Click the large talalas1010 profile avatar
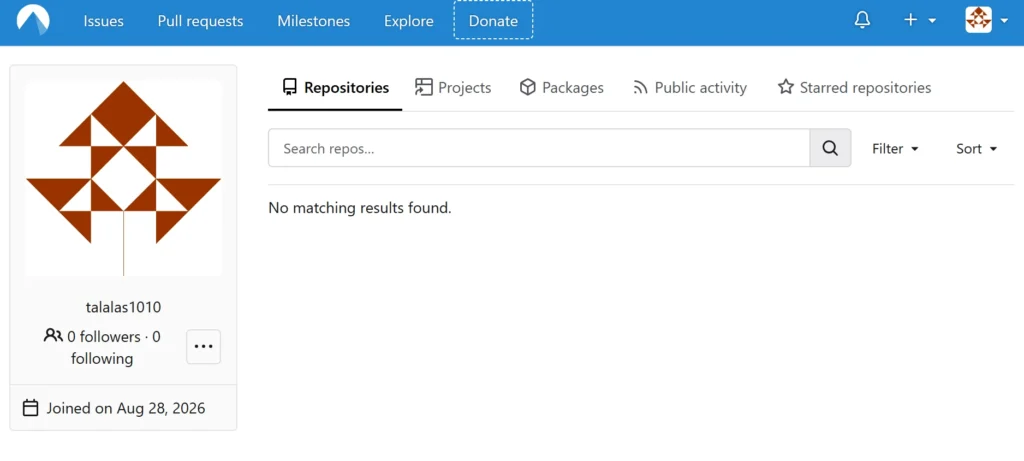This screenshot has height=461, width=1024. (x=123, y=178)
